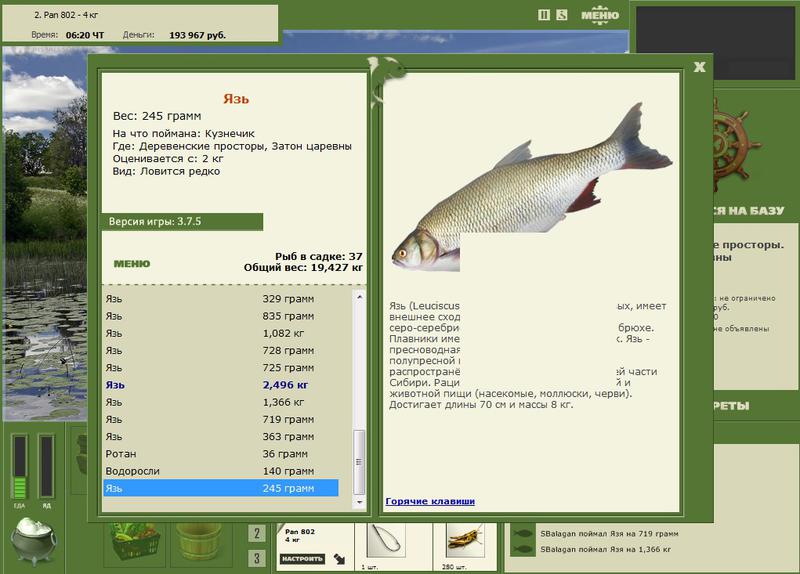Click the Версия игры: 3.7.5 bar
Viewport: 800px width, 574px height.
182,222
